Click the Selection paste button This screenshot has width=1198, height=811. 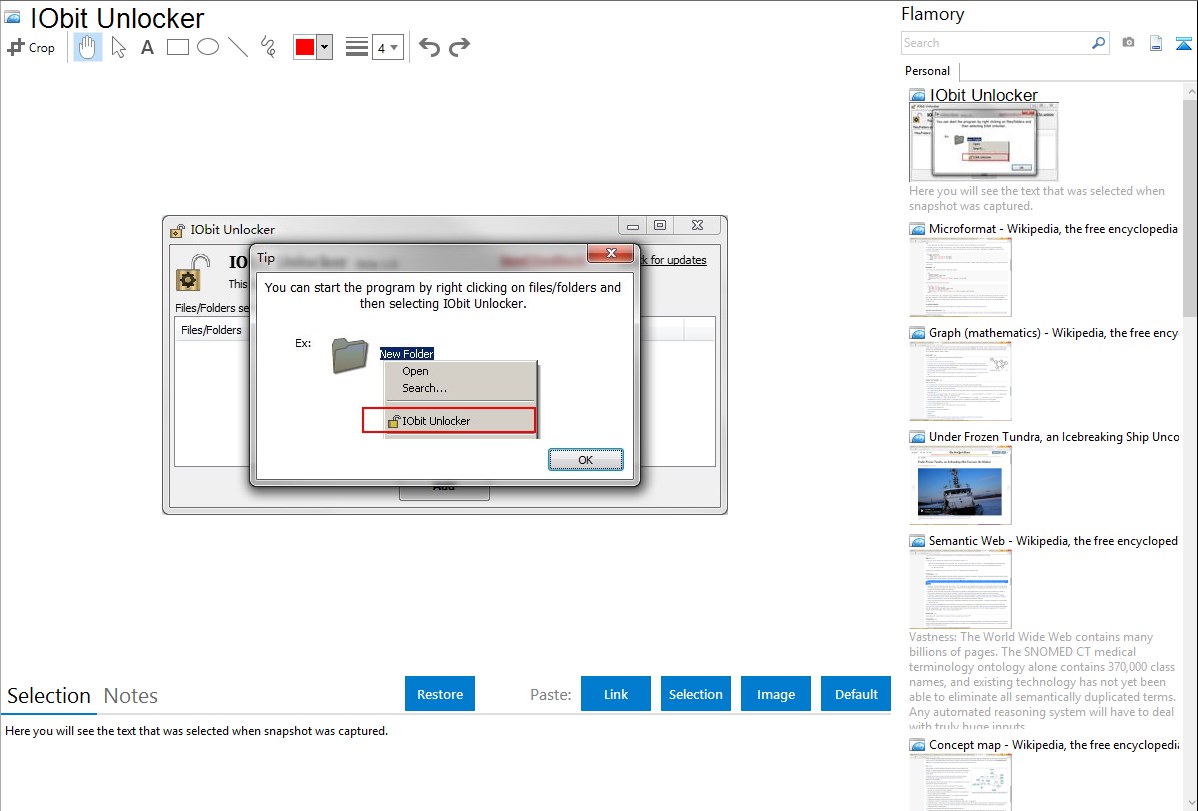(x=696, y=694)
